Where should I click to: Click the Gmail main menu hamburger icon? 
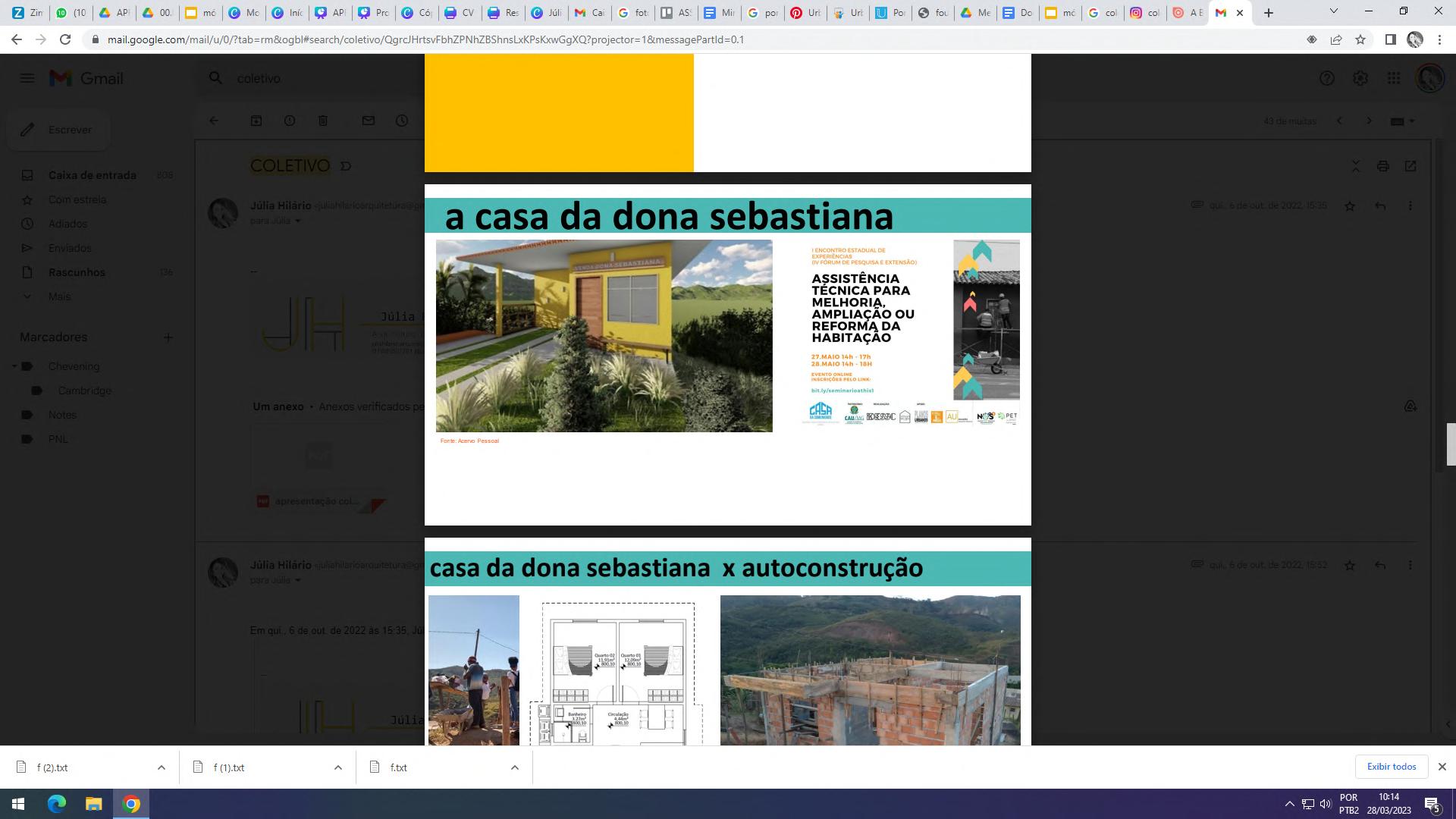(27, 78)
